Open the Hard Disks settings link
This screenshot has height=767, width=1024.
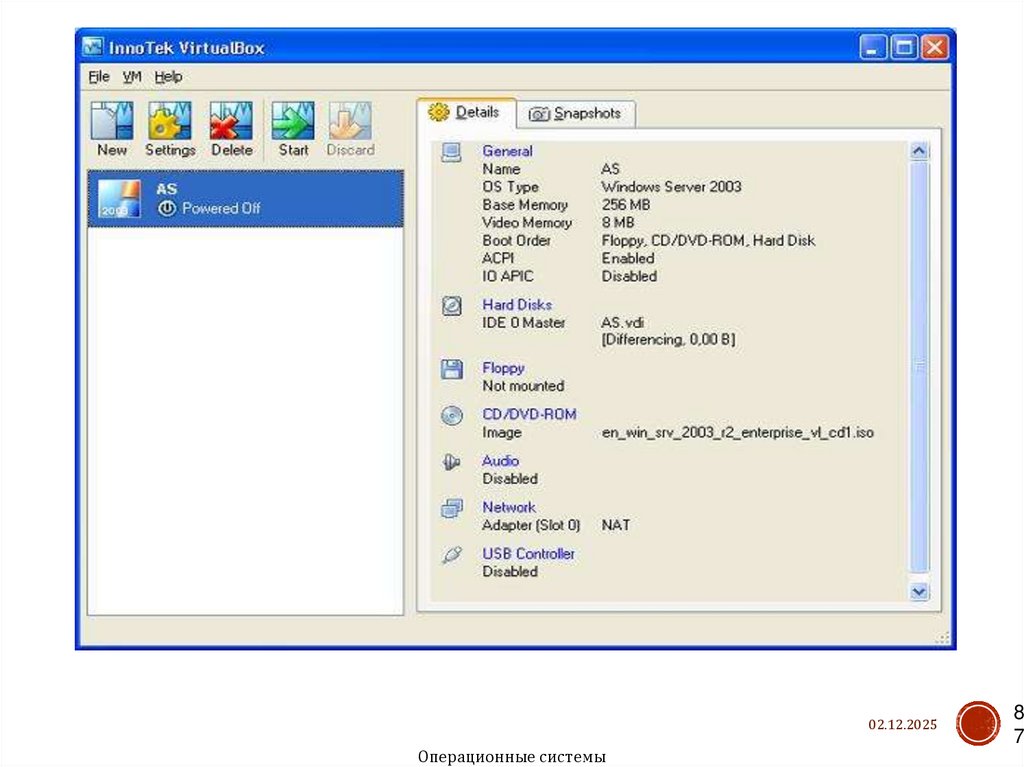(x=516, y=305)
